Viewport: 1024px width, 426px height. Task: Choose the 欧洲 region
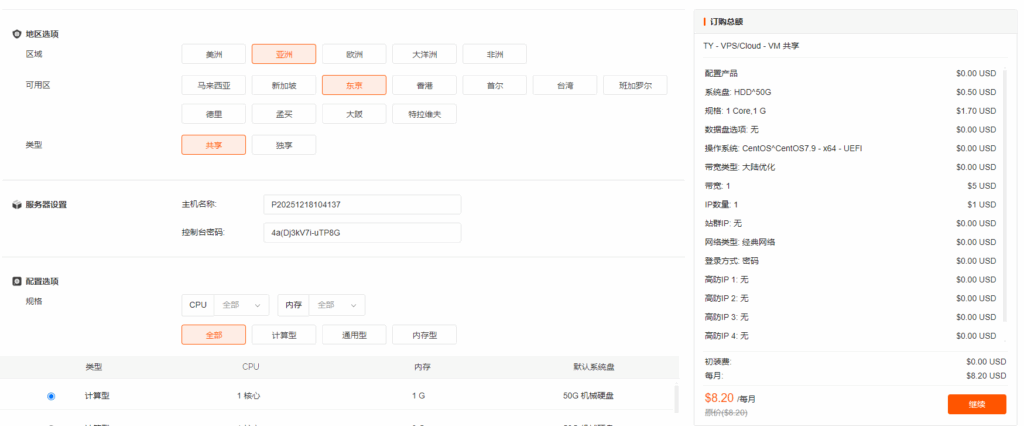coord(354,54)
